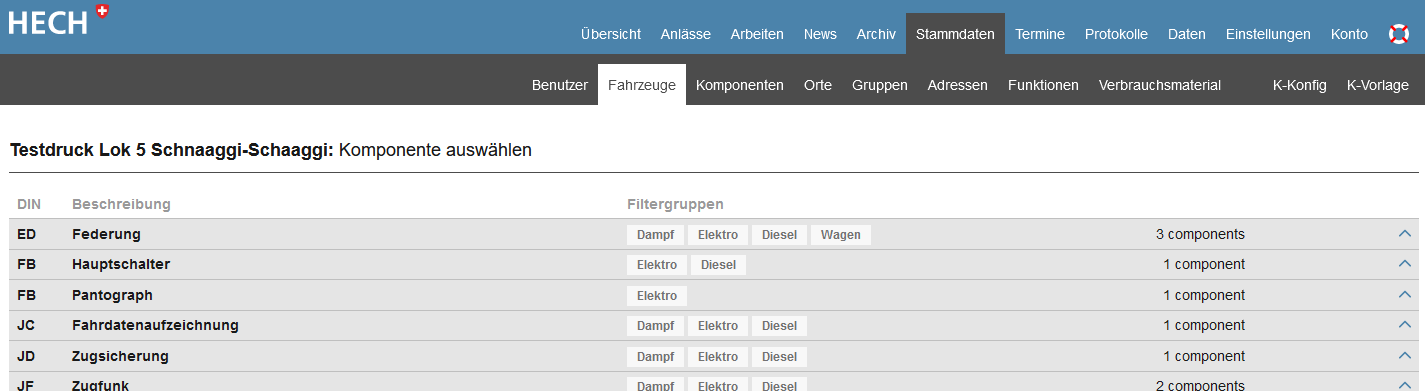Switch to the Orte tab
This screenshot has width=1425, height=391.
818,85
